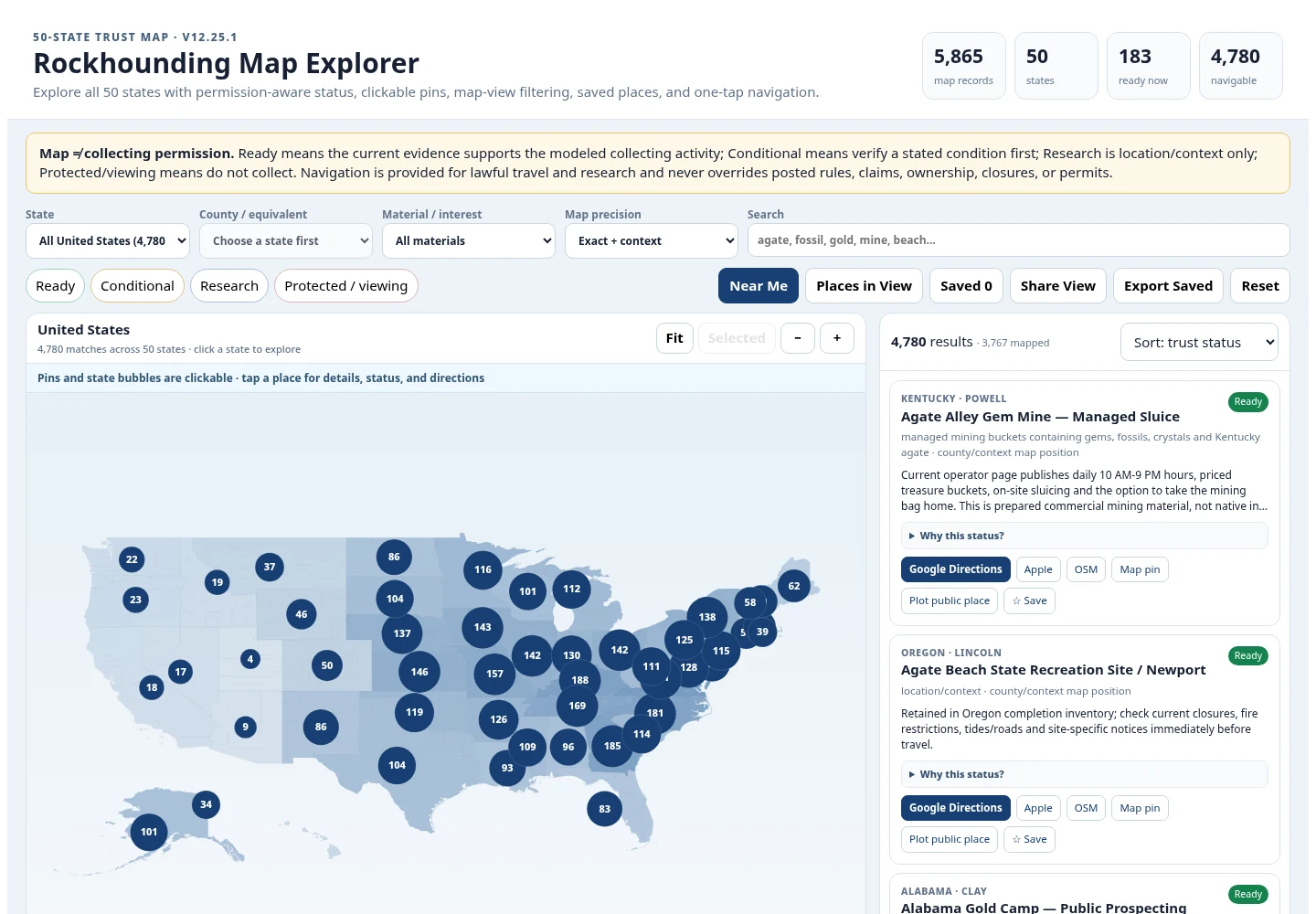Open the Material / interest dropdown

pyautogui.click(x=469, y=241)
